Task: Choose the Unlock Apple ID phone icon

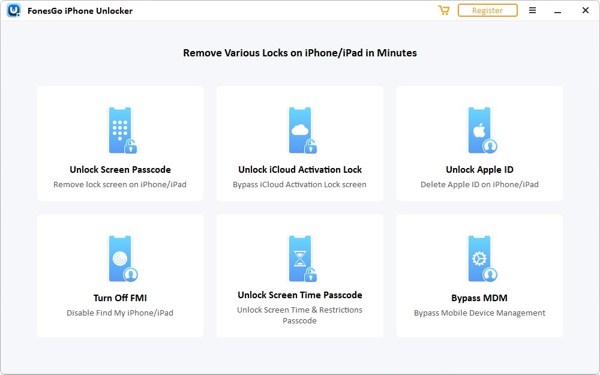Action: click(x=482, y=130)
